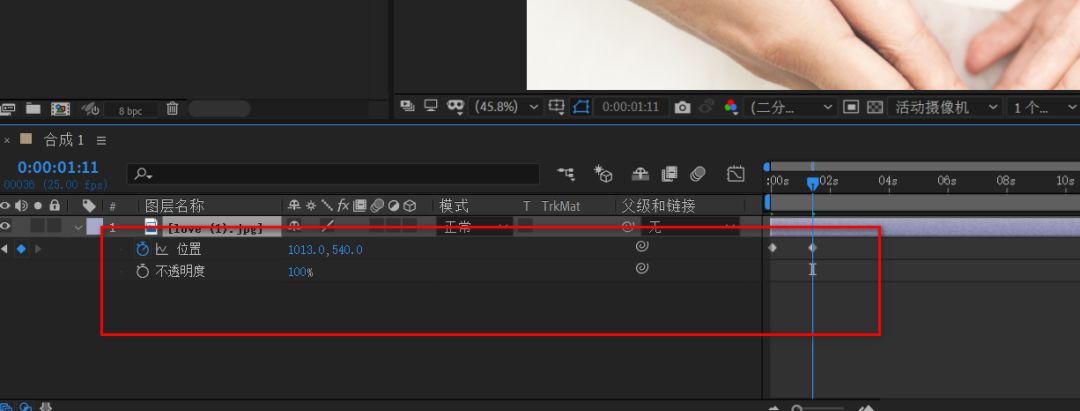Toggle the transparency grid checkerboard

point(875,107)
